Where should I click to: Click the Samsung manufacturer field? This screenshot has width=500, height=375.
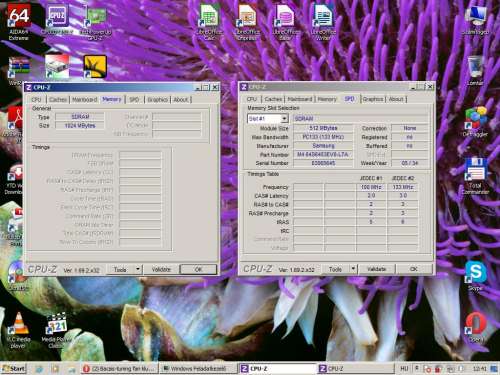323,146
